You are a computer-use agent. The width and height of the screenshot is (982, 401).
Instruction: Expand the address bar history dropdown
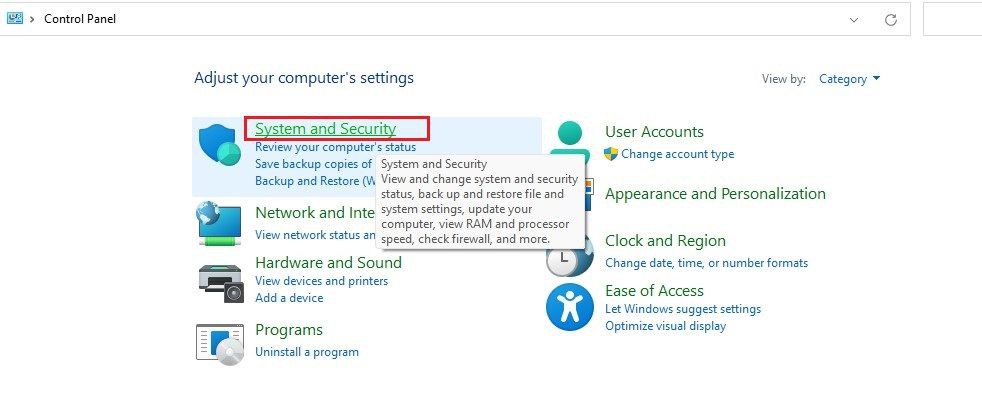click(x=854, y=19)
